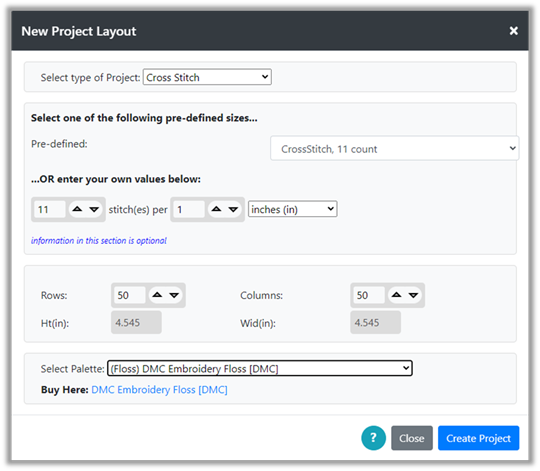The image size is (540, 471).
Task: Open the Select type of Project dropdown
Action: click(x=207, y=77)
